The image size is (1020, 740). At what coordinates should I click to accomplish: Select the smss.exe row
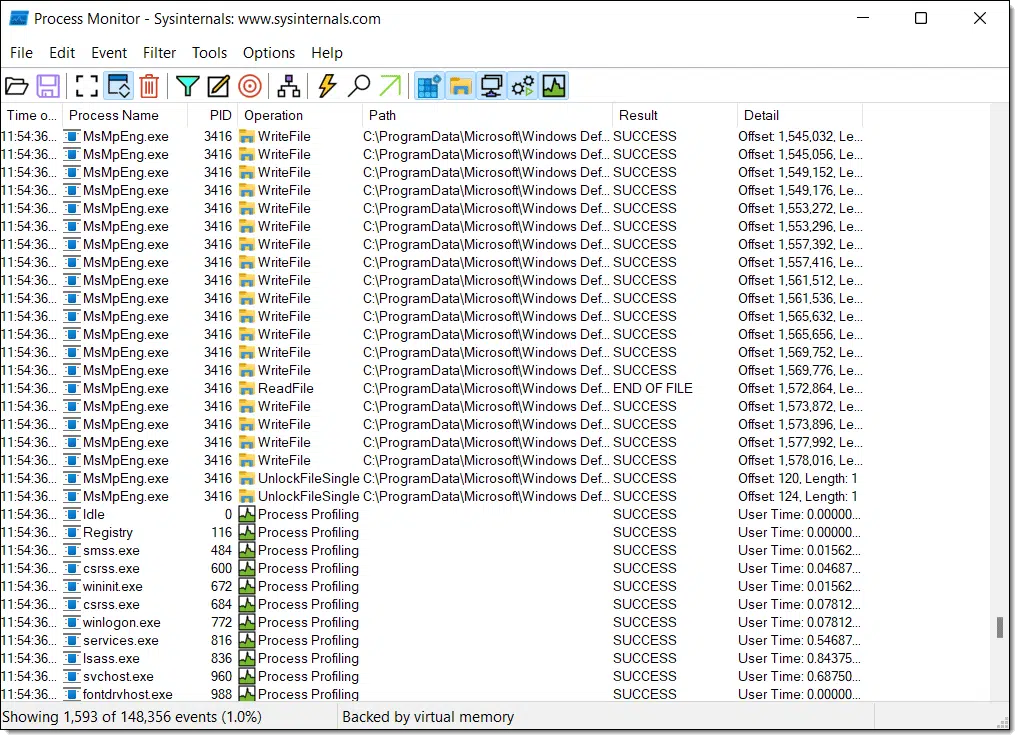click(x=432, y=550)
